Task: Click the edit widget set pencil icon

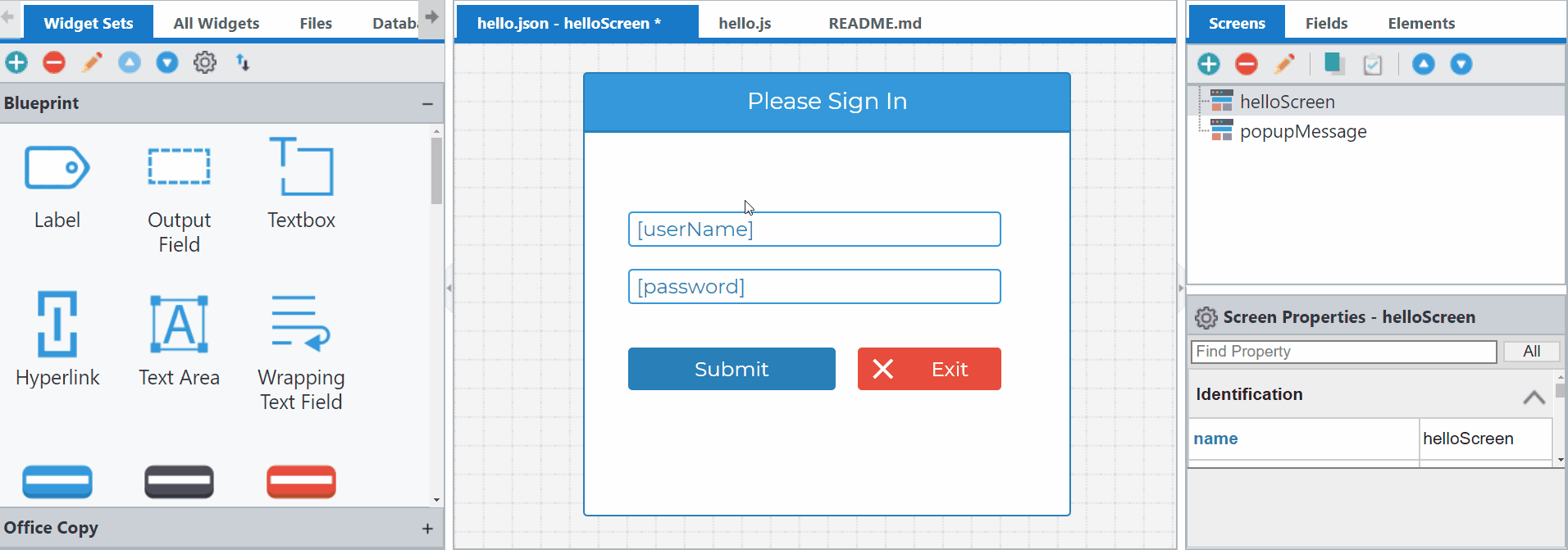Action: (92, 62)
